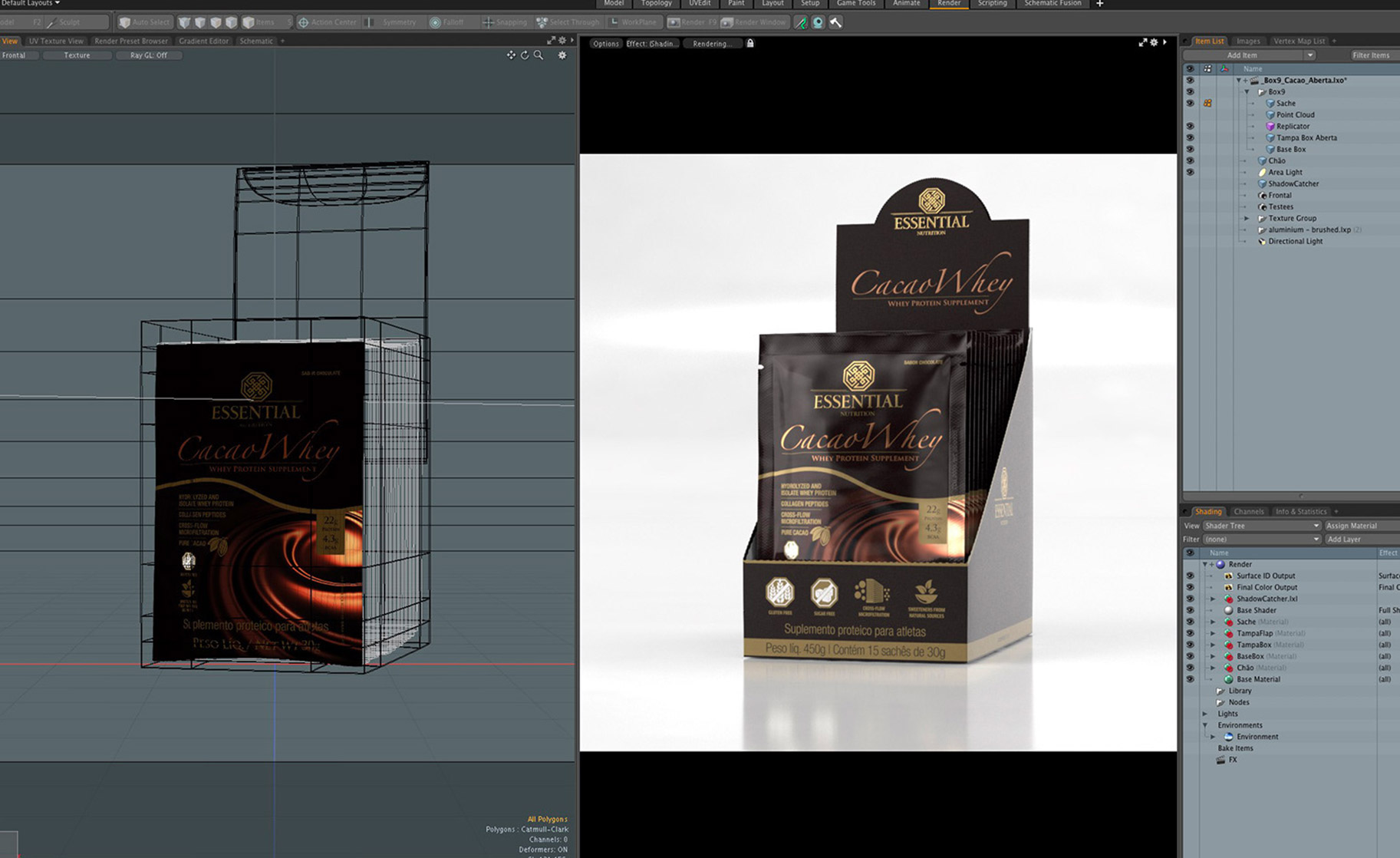Select Directional Light in Item List
The image size is (1400, 858).
(1295, 242)
